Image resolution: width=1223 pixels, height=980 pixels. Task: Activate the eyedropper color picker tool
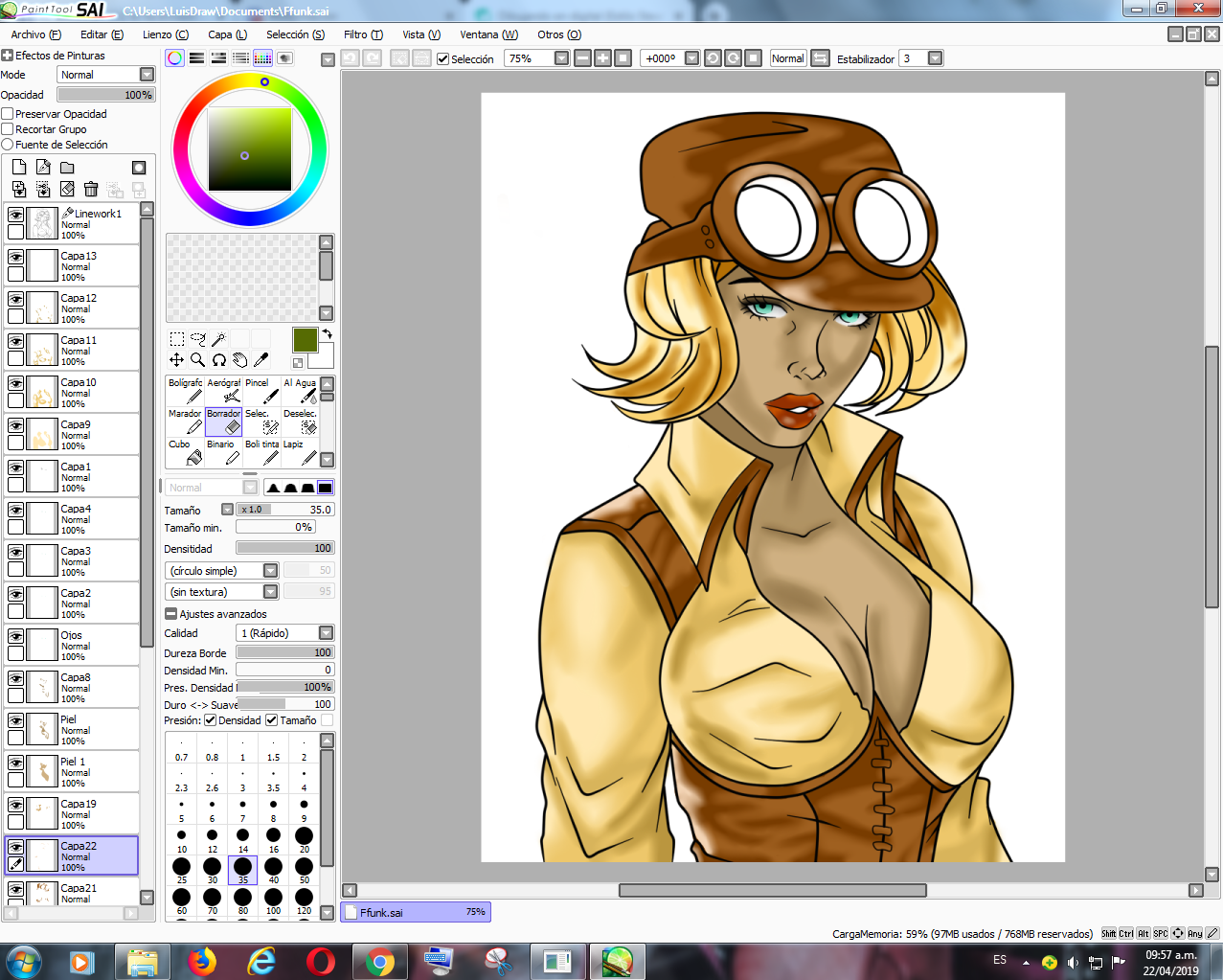(260, 360)
